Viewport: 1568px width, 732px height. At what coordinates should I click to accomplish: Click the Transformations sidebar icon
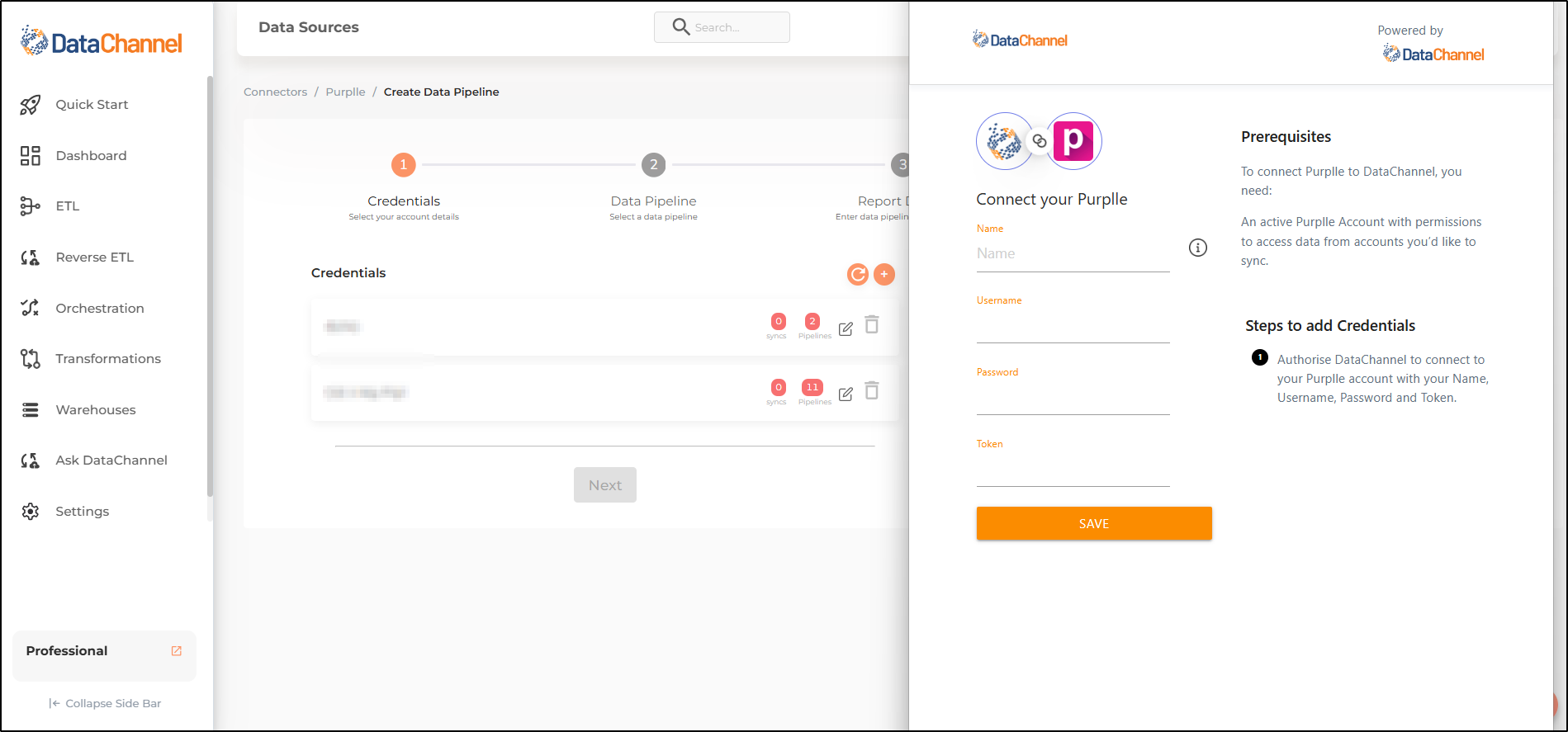pyautogui.click(x=31, y=359)
